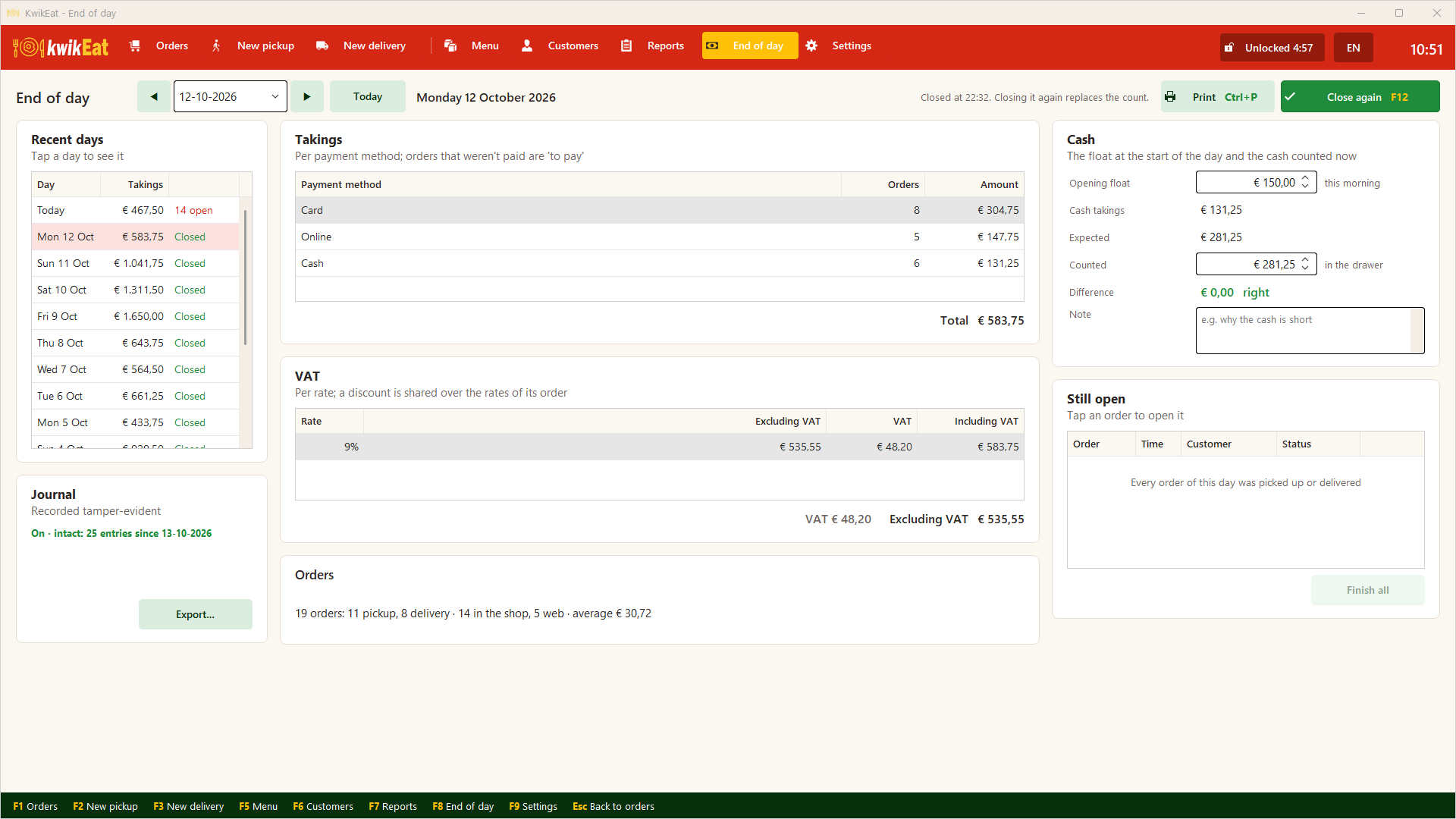Select the Card row in Takings
Image resolution: width=1456 pixels, height=819 pixels.
pyautogui.click(x=660, y=210)
